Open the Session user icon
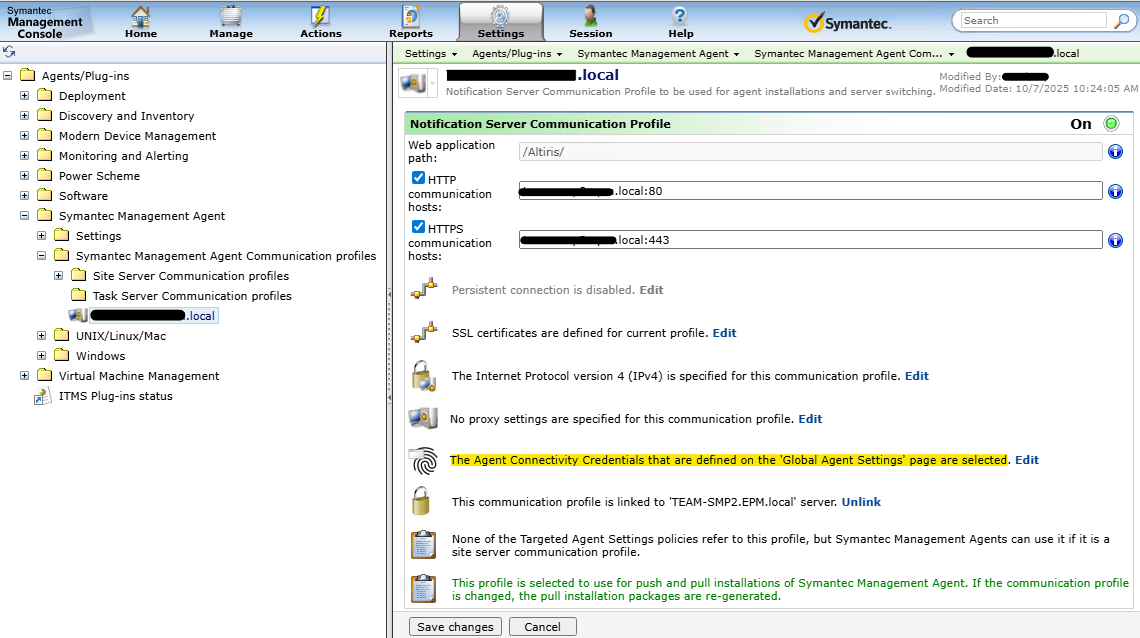Viewport: 1140px width, 638px height. (590, 16)
